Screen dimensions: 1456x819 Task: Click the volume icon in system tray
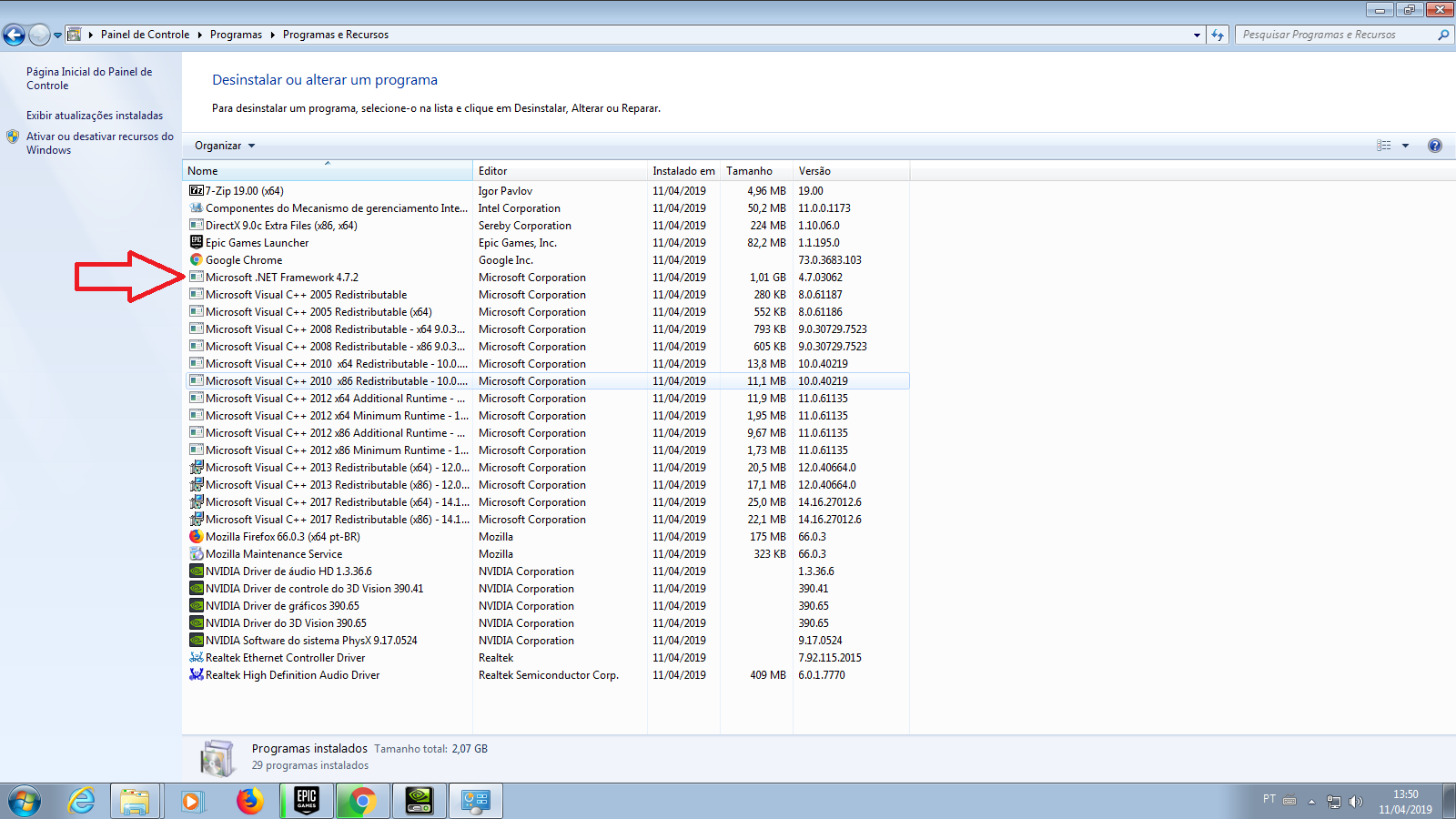[x=1356, y=802]
